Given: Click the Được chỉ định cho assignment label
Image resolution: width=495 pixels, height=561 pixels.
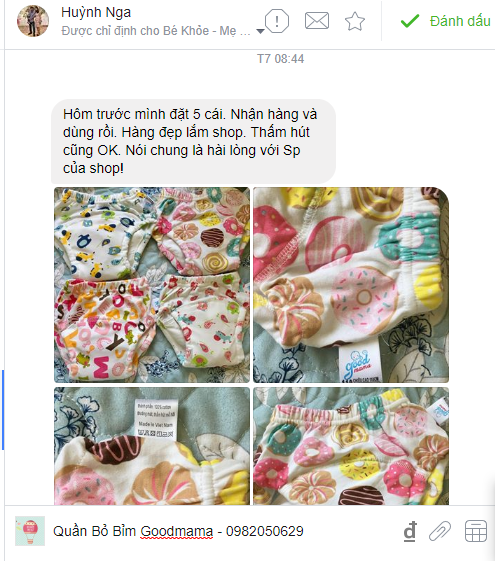Looking at the screenshot, I should pos(155,31).
